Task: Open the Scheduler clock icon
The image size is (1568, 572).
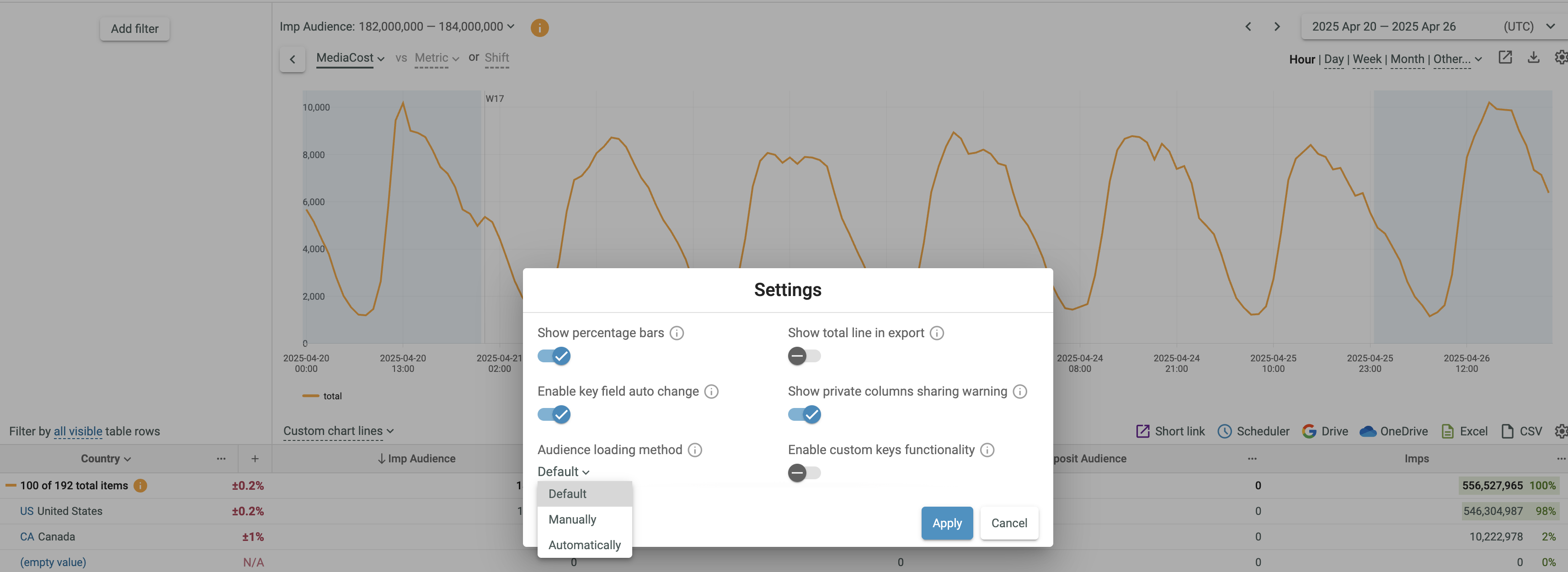Action: click(x=1224, y=431)
